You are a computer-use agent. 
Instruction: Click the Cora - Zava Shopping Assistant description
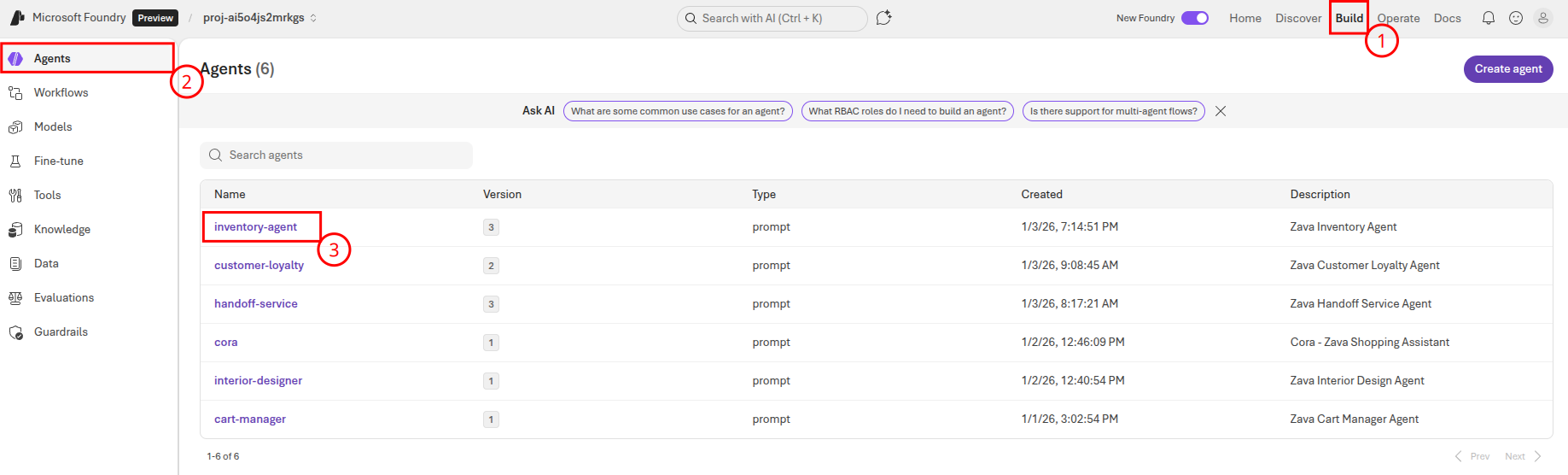[x=1369, y=343]
